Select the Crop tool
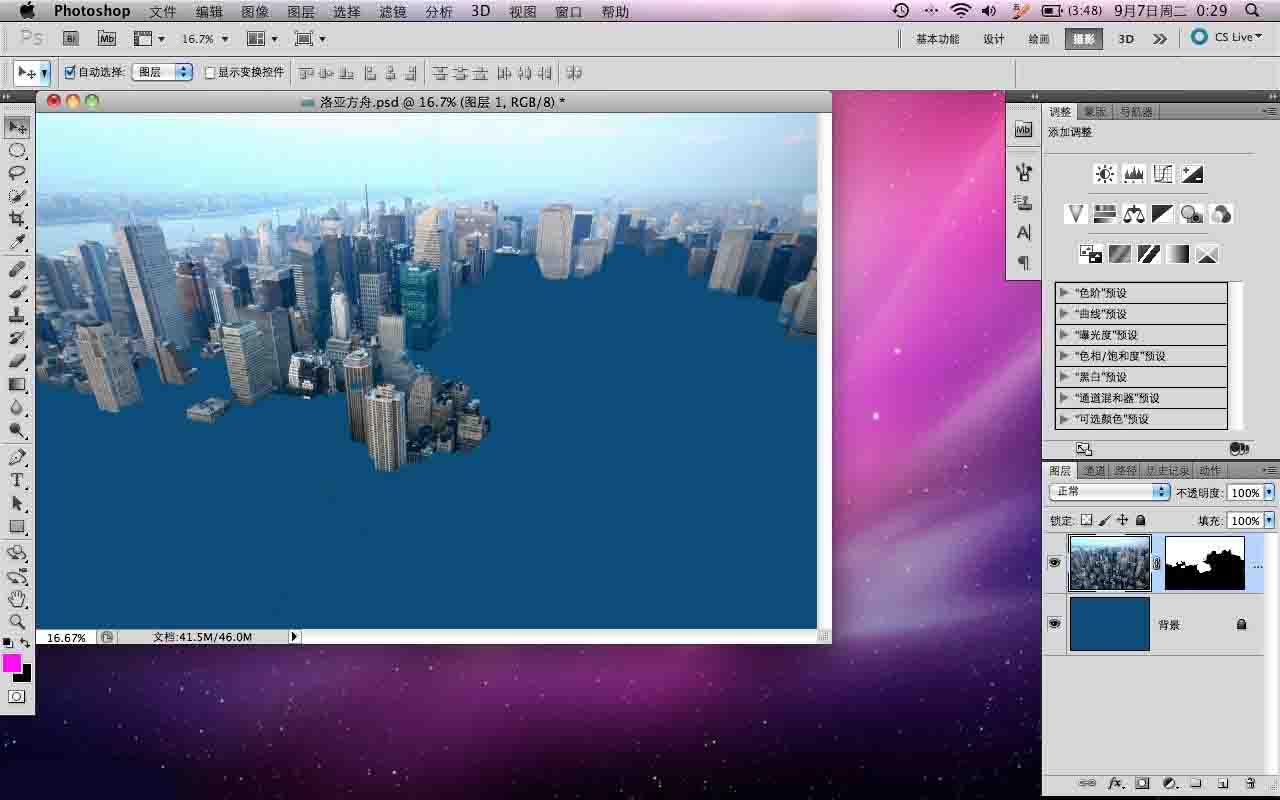Image resolution: width=1280 pixels, height=800 pixels. 17,219
